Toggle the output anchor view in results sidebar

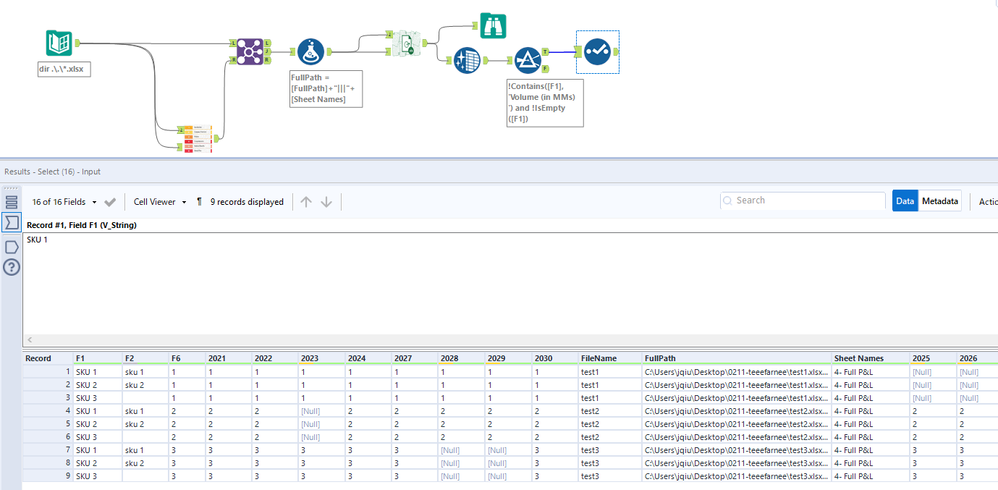[12, 246]
